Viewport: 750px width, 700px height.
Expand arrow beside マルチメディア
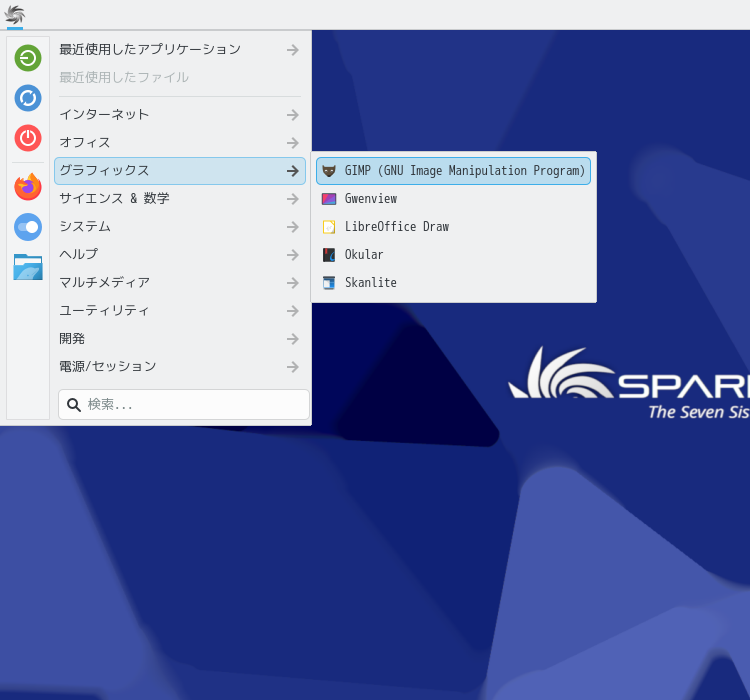[x=293, y=283]
